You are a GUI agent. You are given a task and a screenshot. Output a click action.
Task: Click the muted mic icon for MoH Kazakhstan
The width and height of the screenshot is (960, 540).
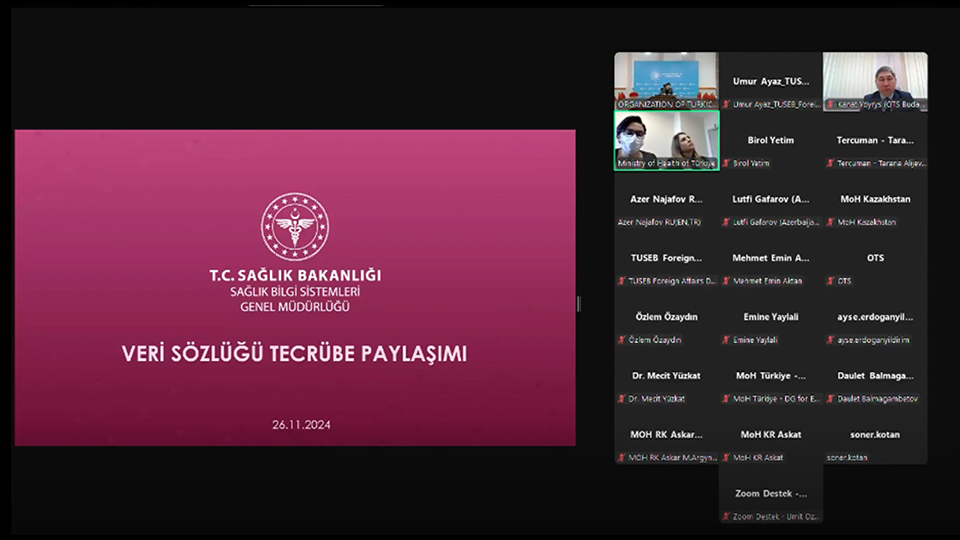coord(830,222)
